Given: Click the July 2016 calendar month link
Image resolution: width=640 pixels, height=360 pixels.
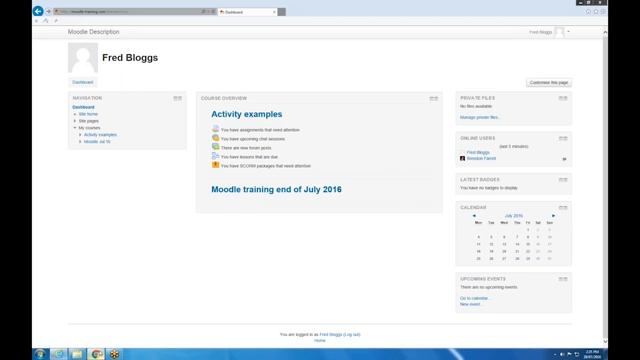Looking at the screenshot, I should click(513, 216).
